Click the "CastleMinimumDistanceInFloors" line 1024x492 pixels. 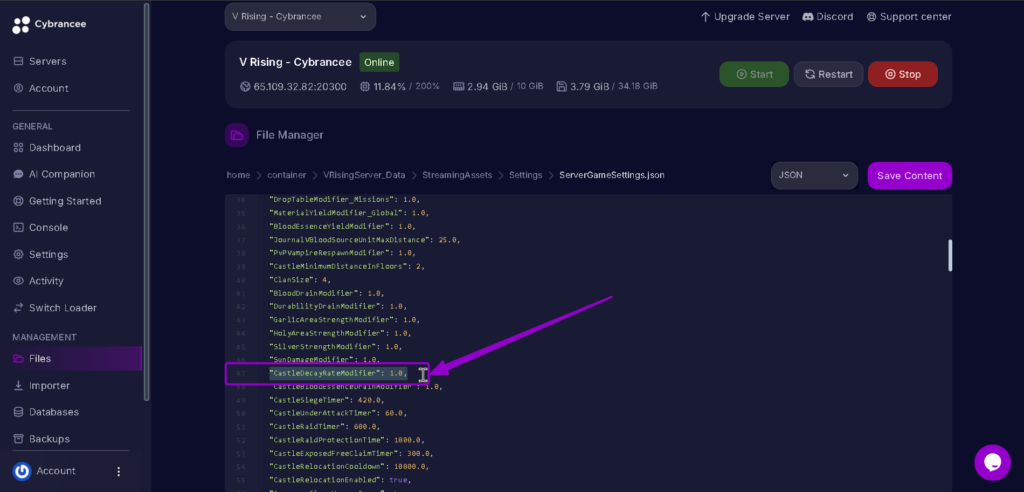(x=346, y=267)
